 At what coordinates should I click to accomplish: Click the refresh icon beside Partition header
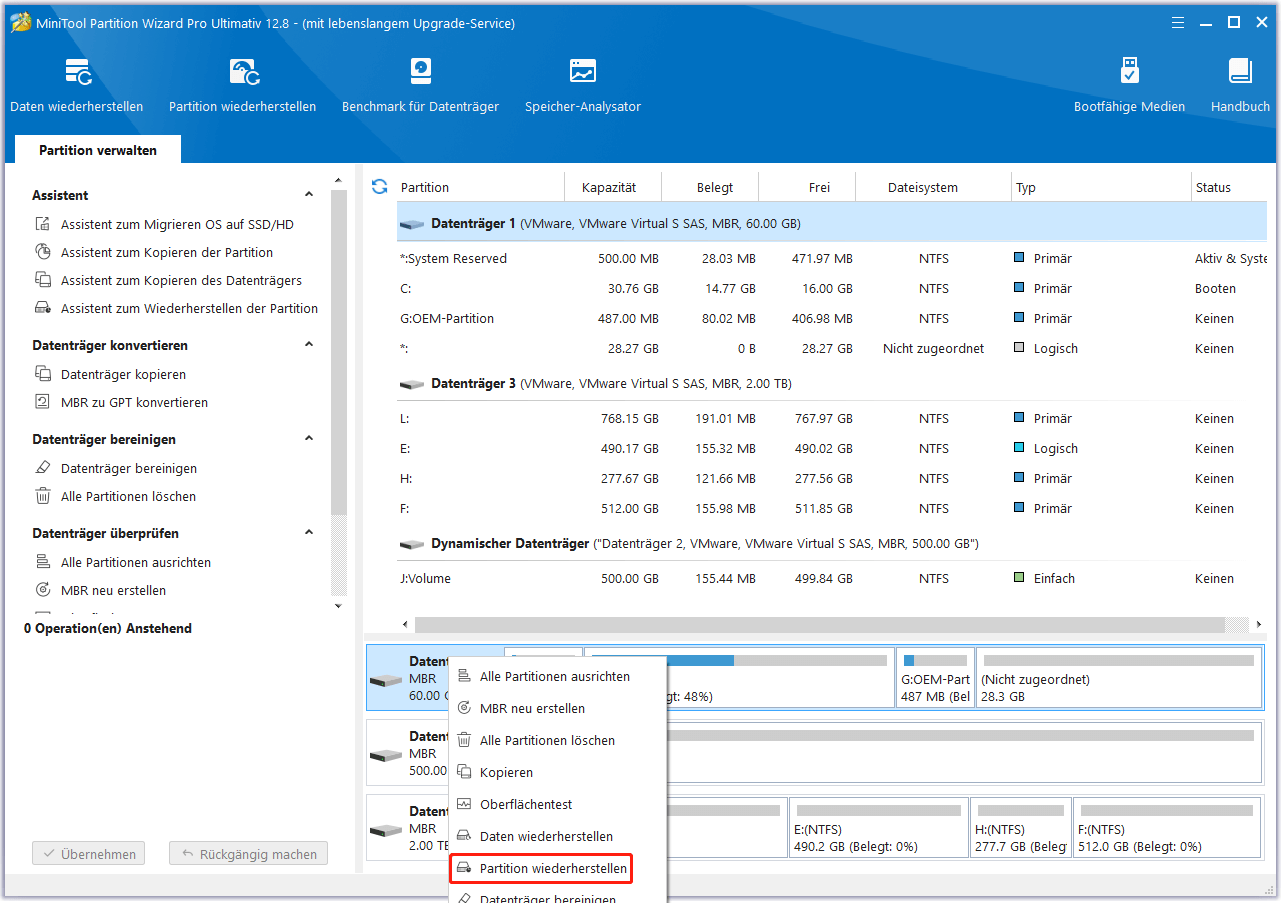click(379, 187)
